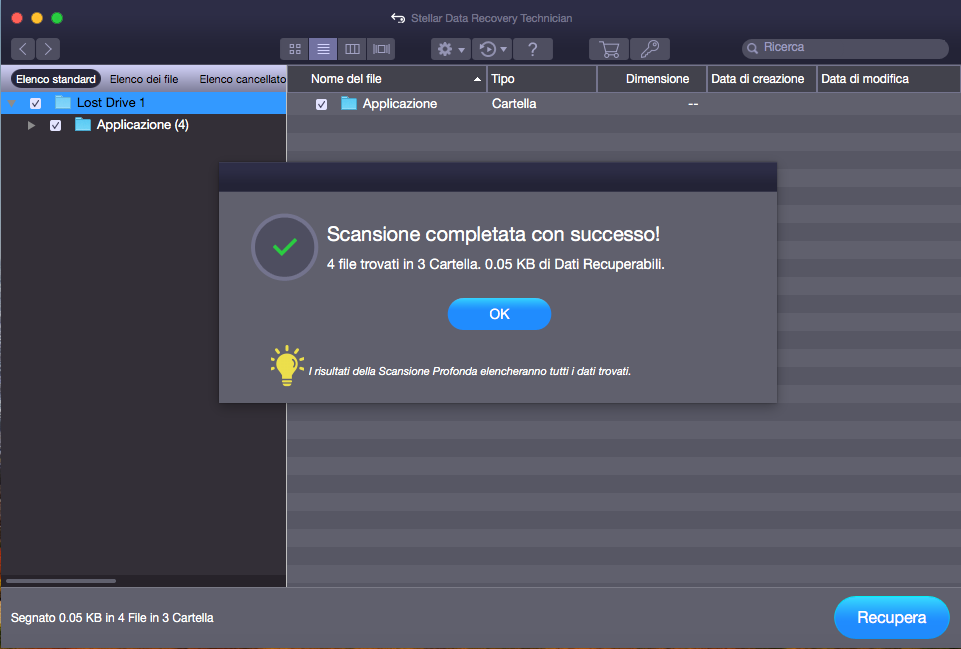Click the shopping cart buy icon

(608, 48)
